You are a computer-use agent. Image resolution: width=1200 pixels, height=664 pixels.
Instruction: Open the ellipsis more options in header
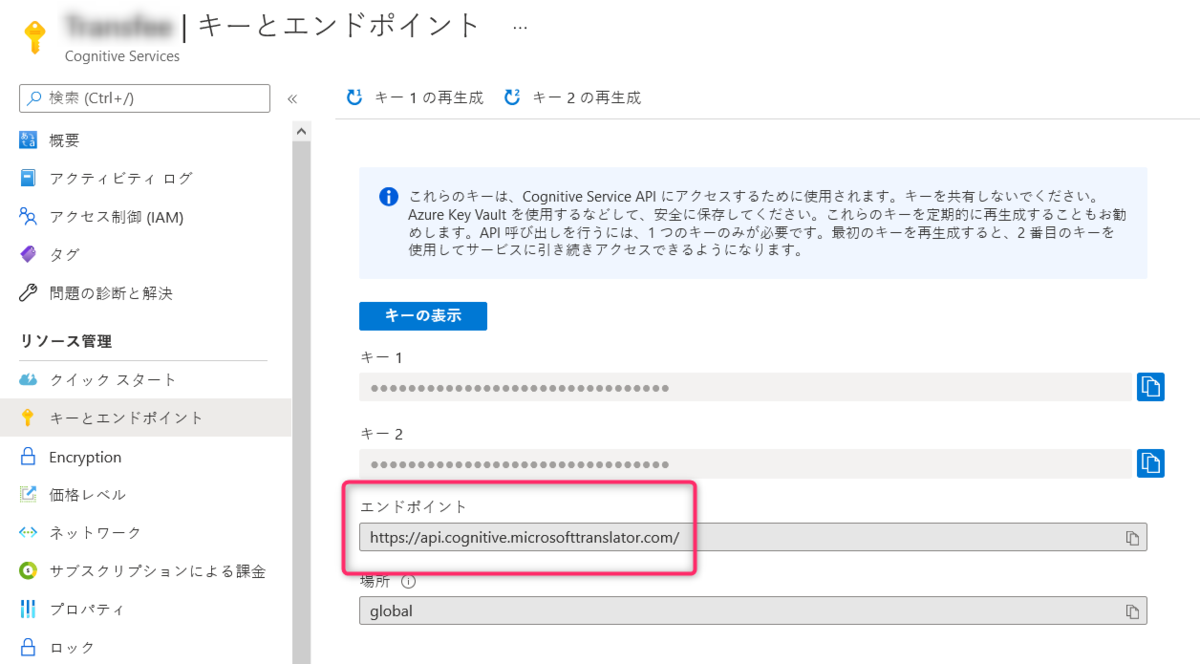[519, 27]
